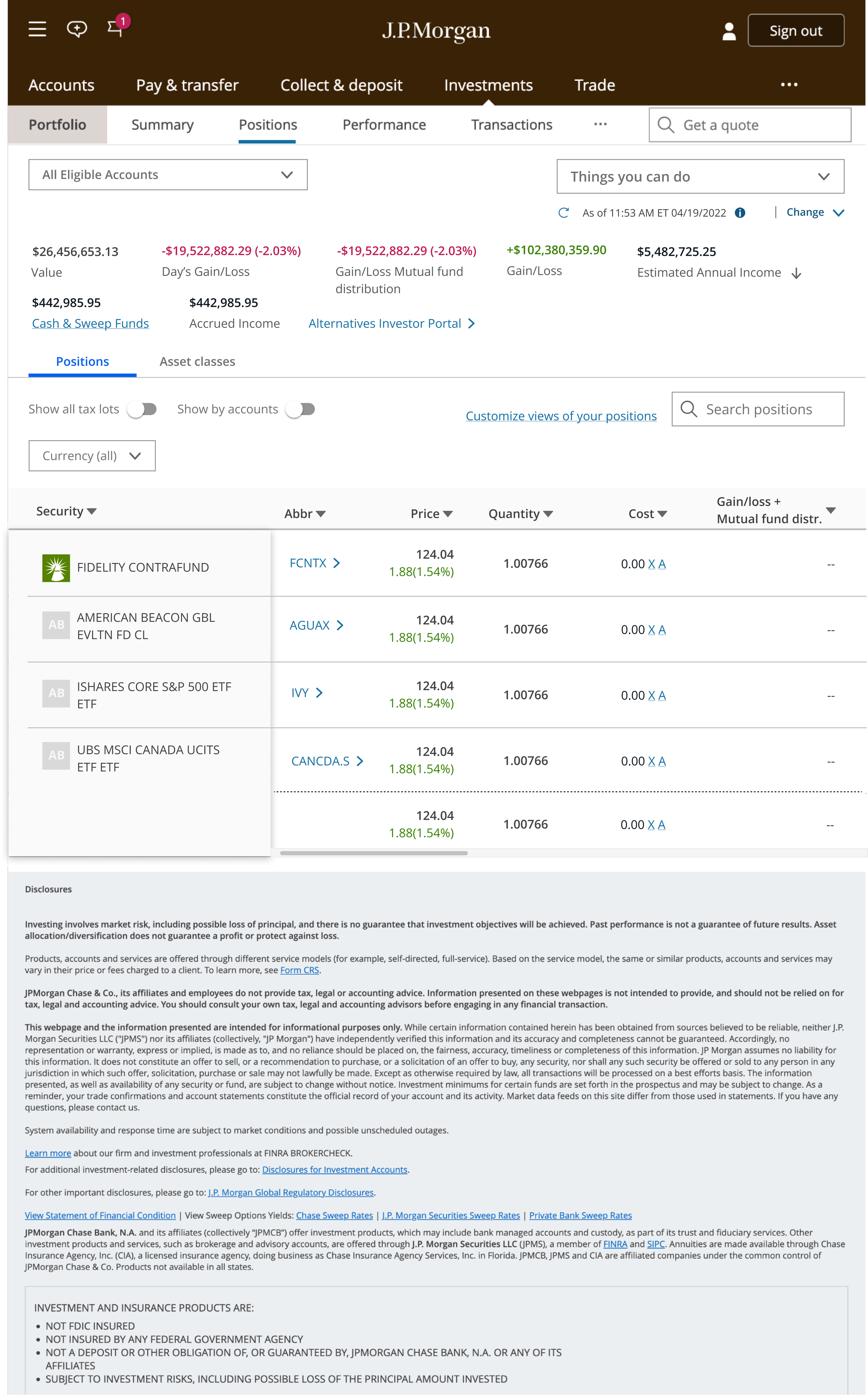868x1395 pixels.
Task: Click the Cash & Sweep Funds link
Action: 90,323
